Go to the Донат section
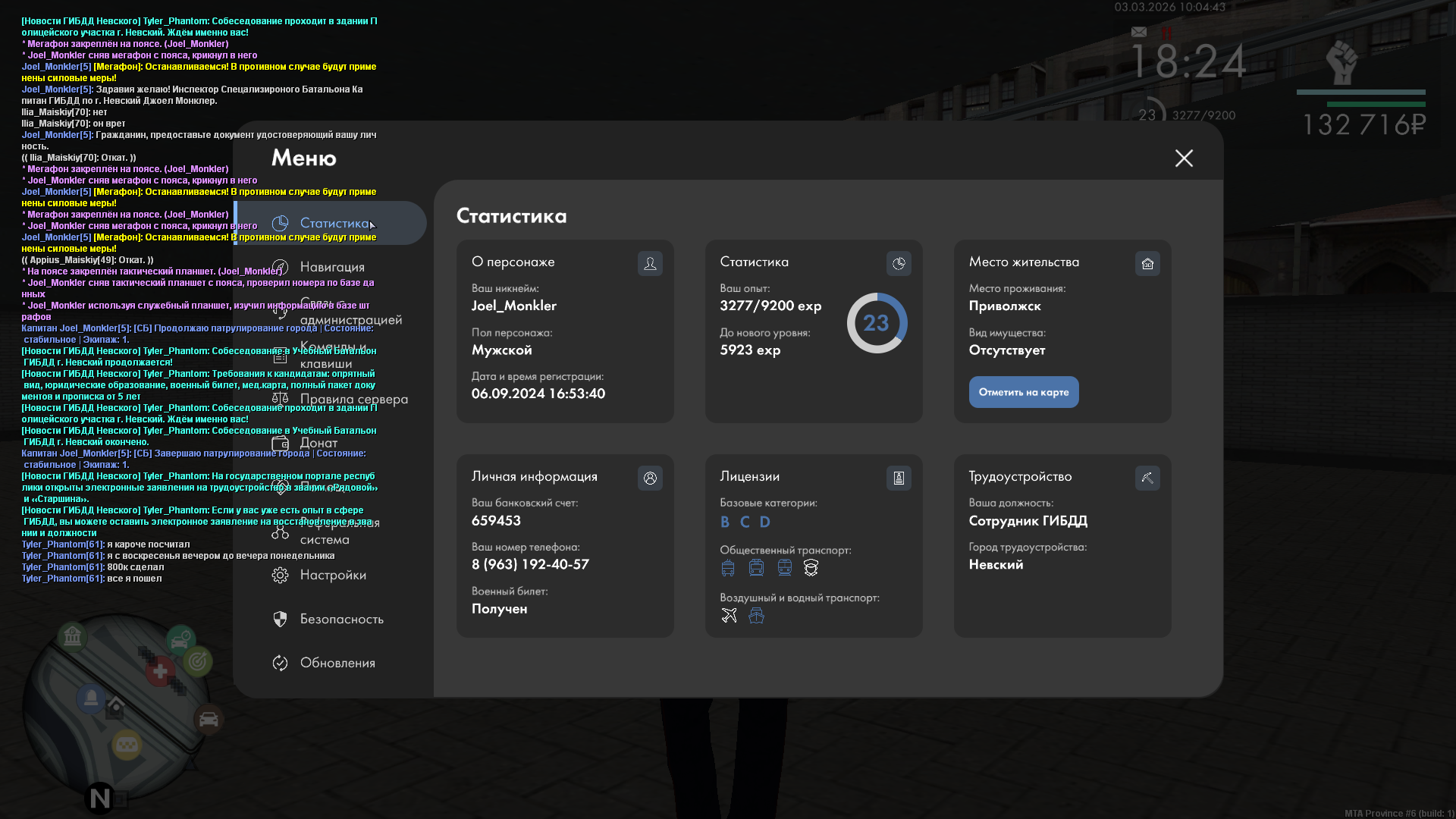Image resolution: width=1456 pixels, height=819 pixels. (x=318, y=443)
